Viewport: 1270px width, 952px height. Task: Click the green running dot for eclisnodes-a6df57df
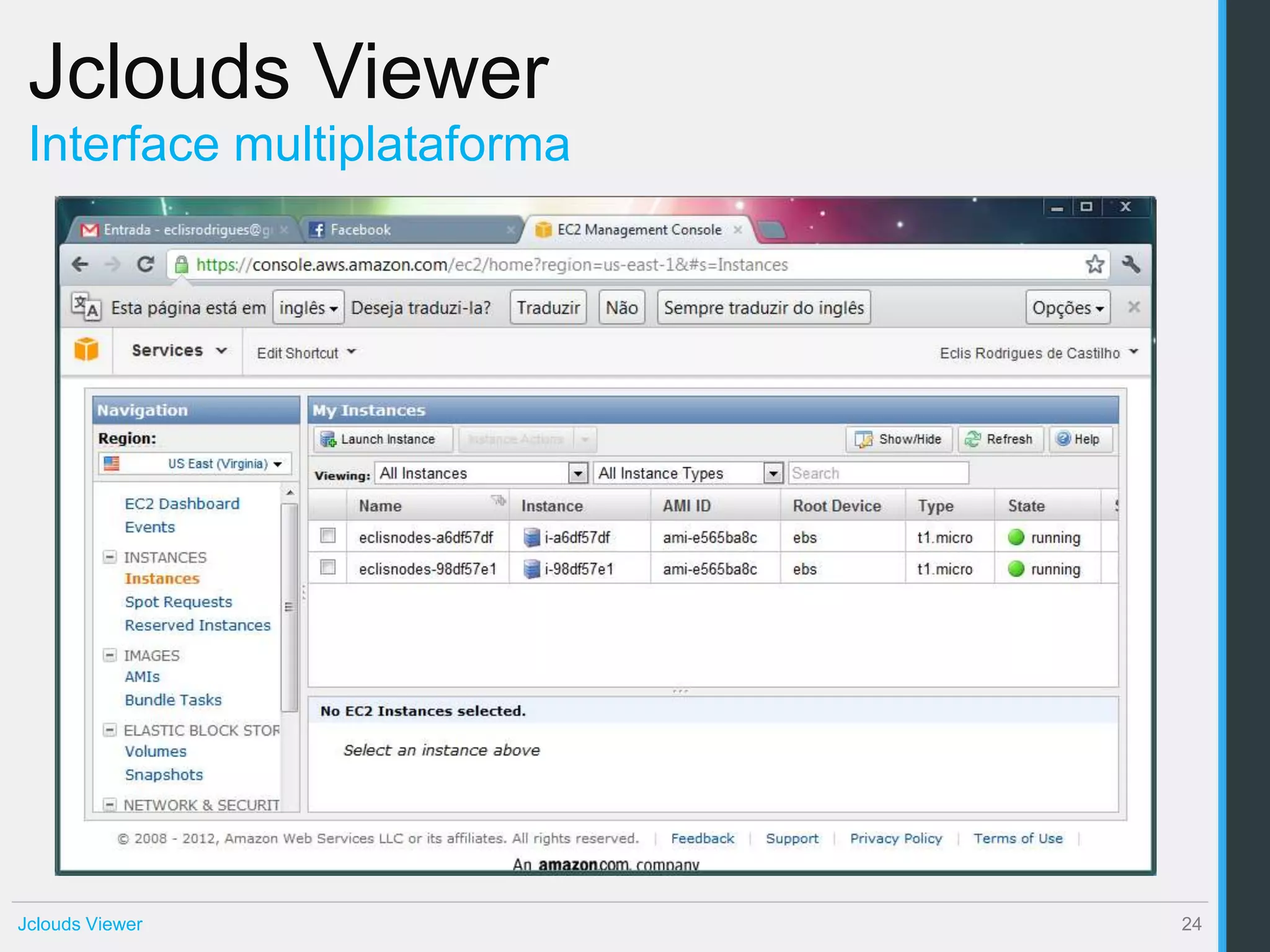pyautogui.click(x=1016, y=537)
